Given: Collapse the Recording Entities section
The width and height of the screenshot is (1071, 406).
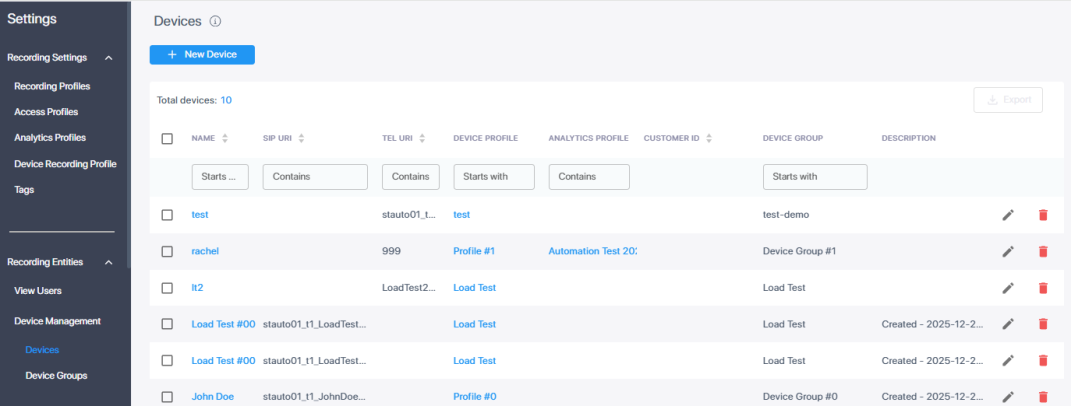Looking at the screenshot, I should (108, 262).
